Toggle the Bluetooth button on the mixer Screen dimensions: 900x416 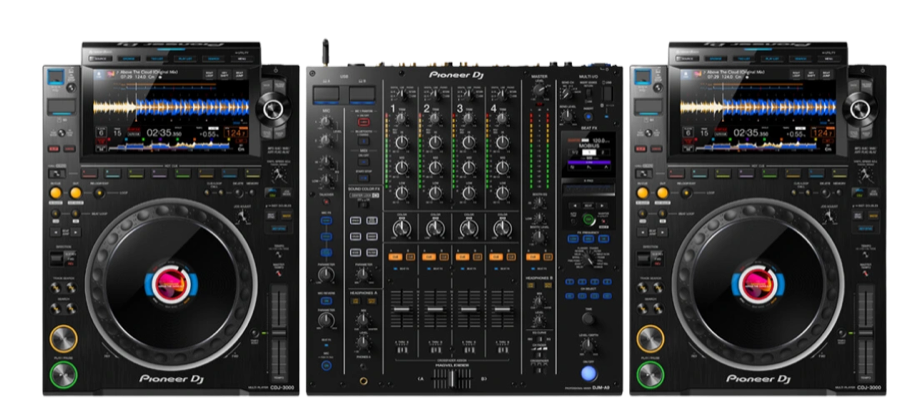(x=364, y=141)
